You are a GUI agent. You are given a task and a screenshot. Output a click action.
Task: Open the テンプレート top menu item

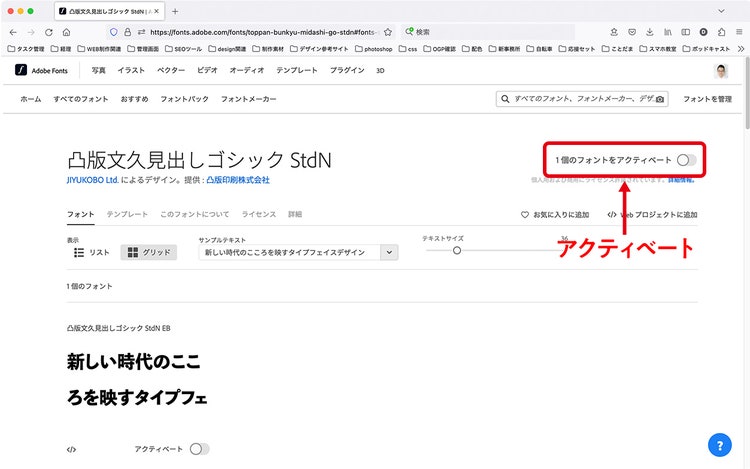(x=297, y=70)
